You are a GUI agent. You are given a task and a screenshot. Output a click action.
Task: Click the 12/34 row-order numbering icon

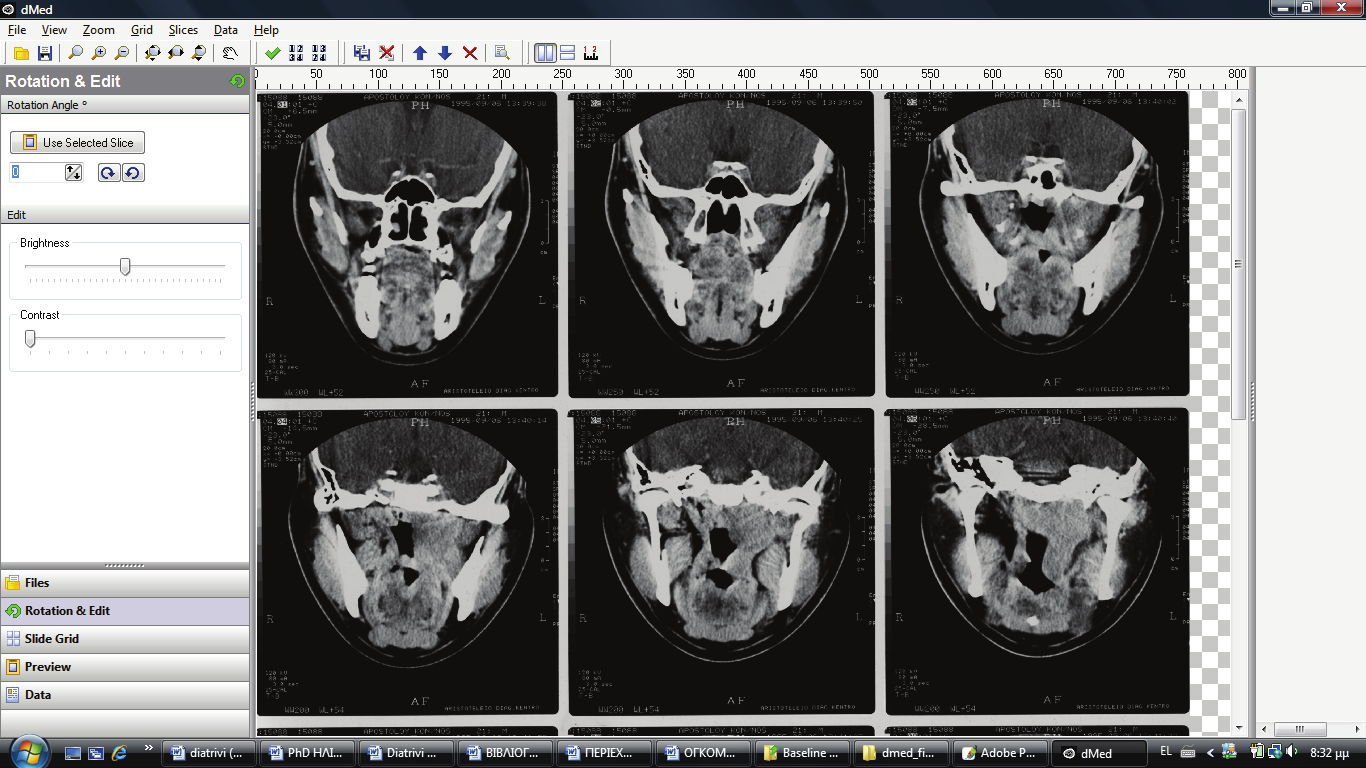[296, 53]
